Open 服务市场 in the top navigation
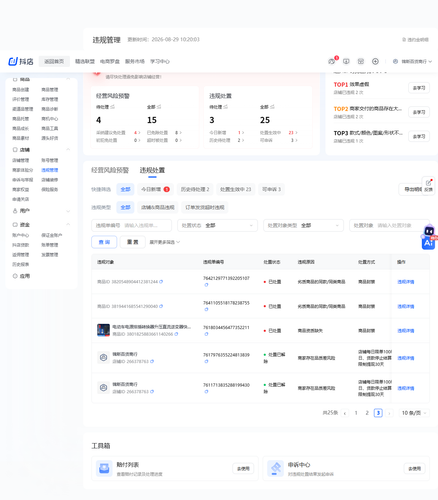Viewport: 438px width, 500px height. 135,61
